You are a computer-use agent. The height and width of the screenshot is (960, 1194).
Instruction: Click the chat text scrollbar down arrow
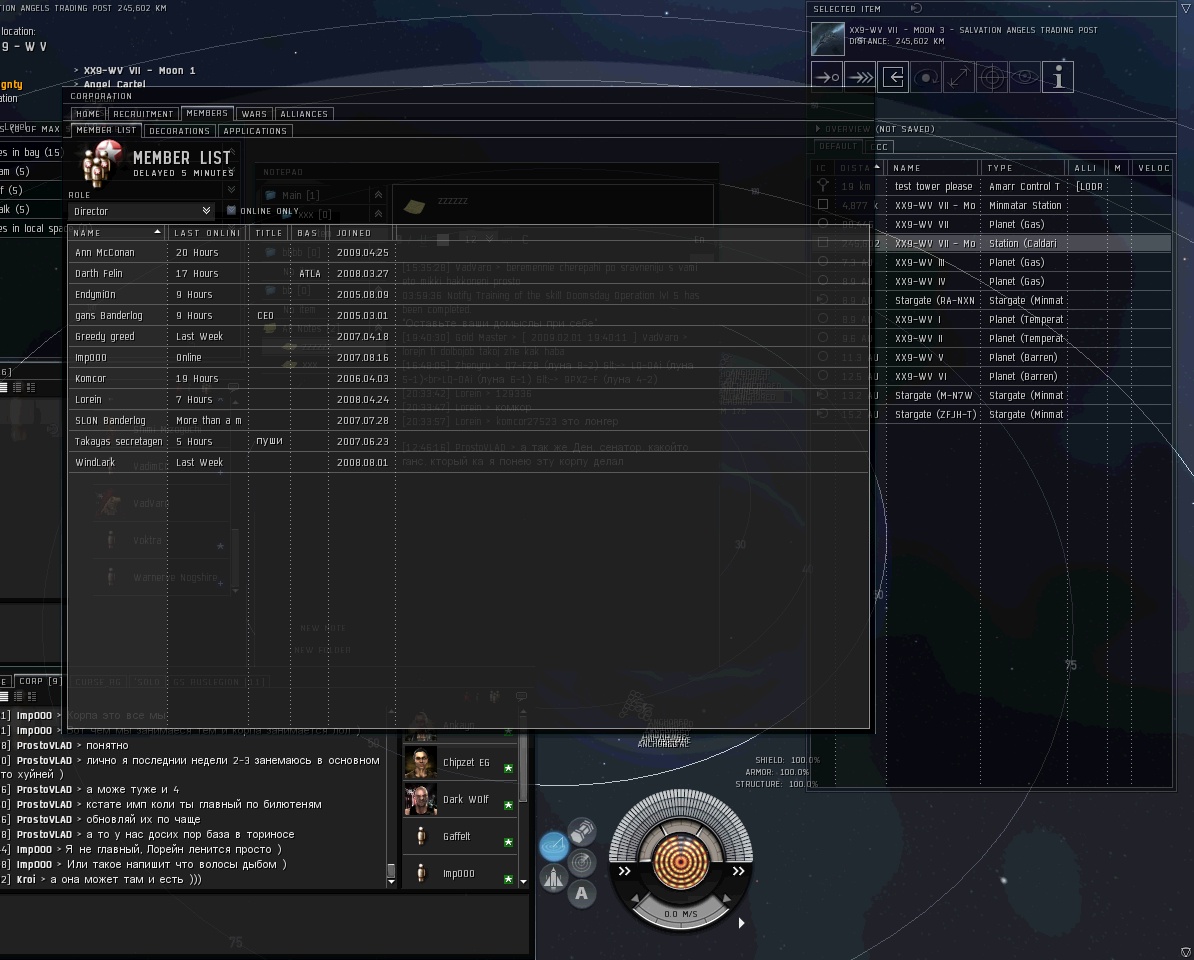(x=391, y=882)
